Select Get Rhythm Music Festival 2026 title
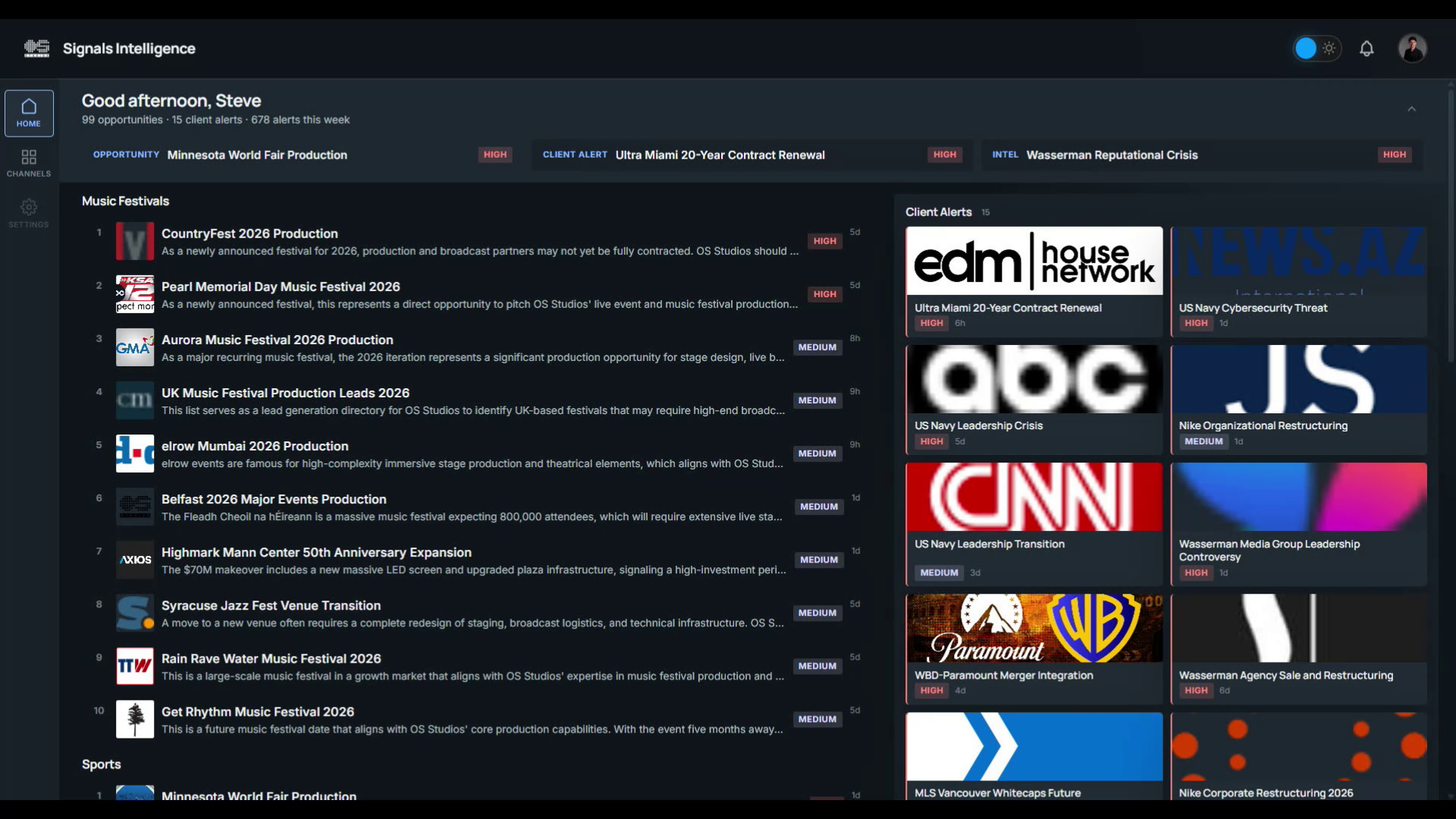Image resolution: width=1456 pixels, height=819 pixels. (258, 711)
